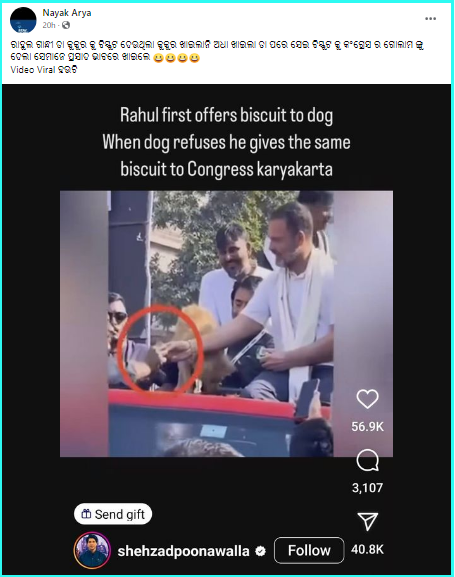The image size is (455, 577).
Task: Share the reel with the paper plane icon
Action: 367,521
